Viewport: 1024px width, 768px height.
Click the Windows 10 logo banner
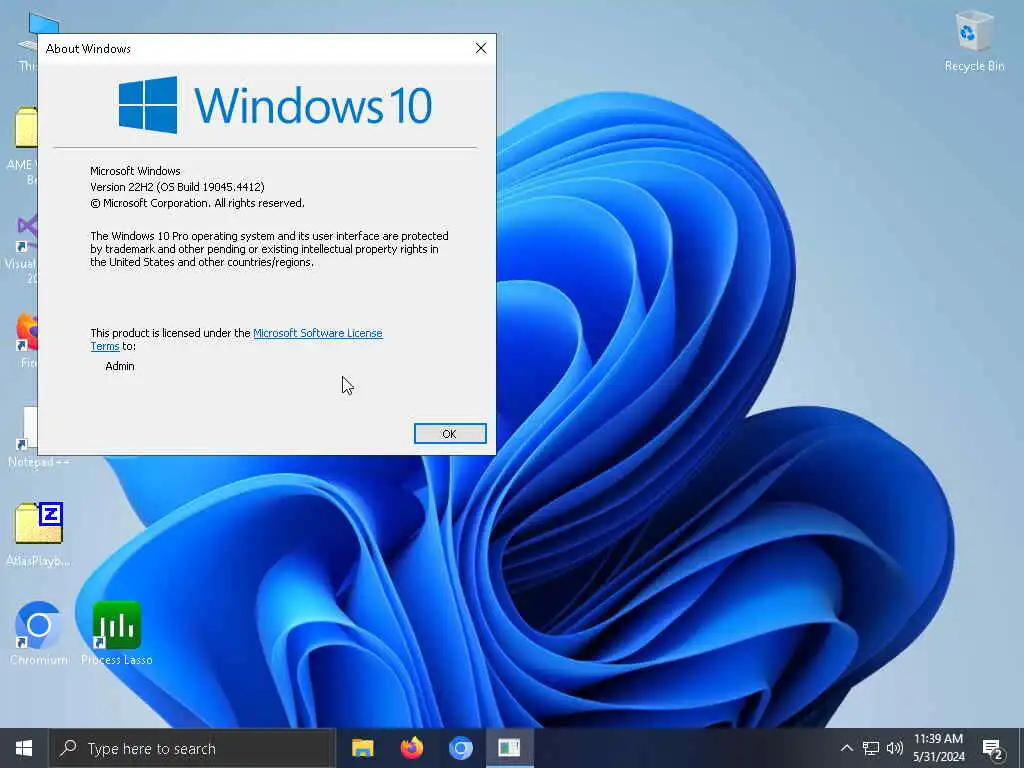(x=275, y=105)
